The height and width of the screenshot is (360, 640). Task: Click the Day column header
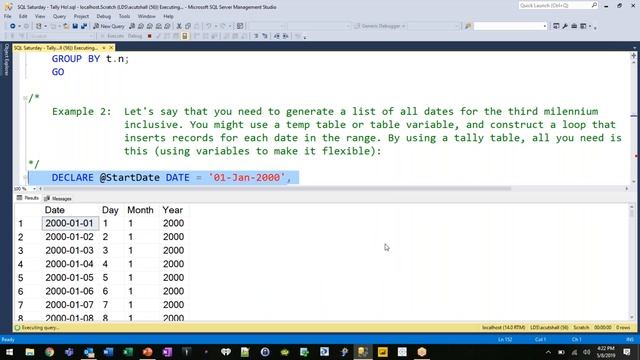pyautogui.click(x=110, y=210)
